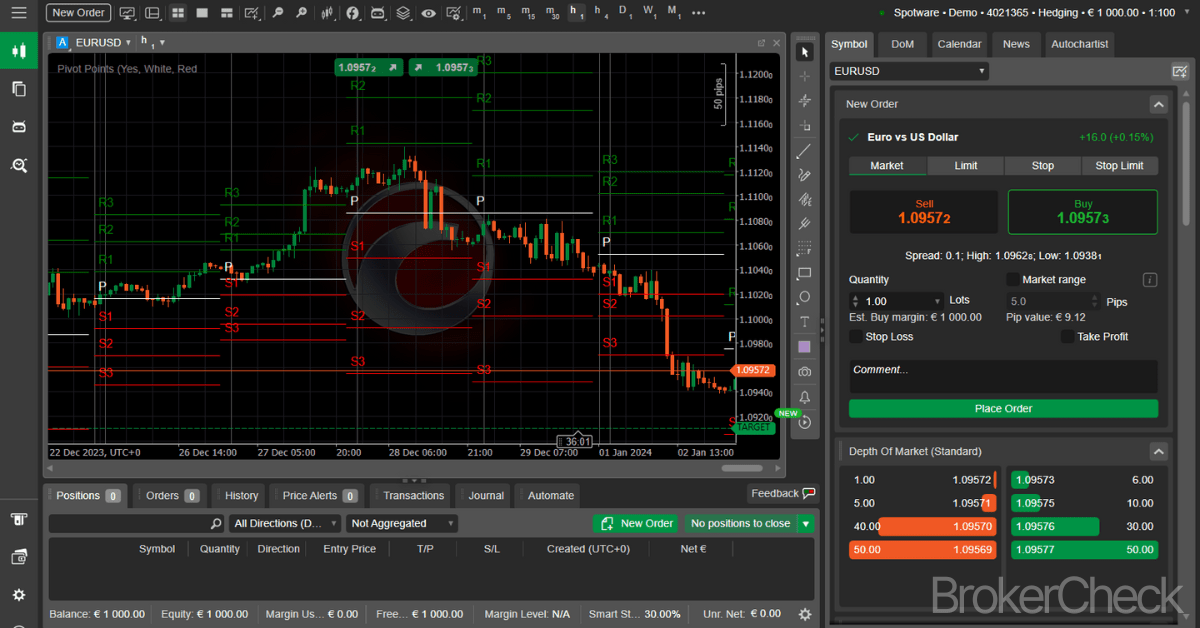Select the text T drawing tool
This screenshot has height=628, width=1200.
pyautogui.click(x=805, y=322)
